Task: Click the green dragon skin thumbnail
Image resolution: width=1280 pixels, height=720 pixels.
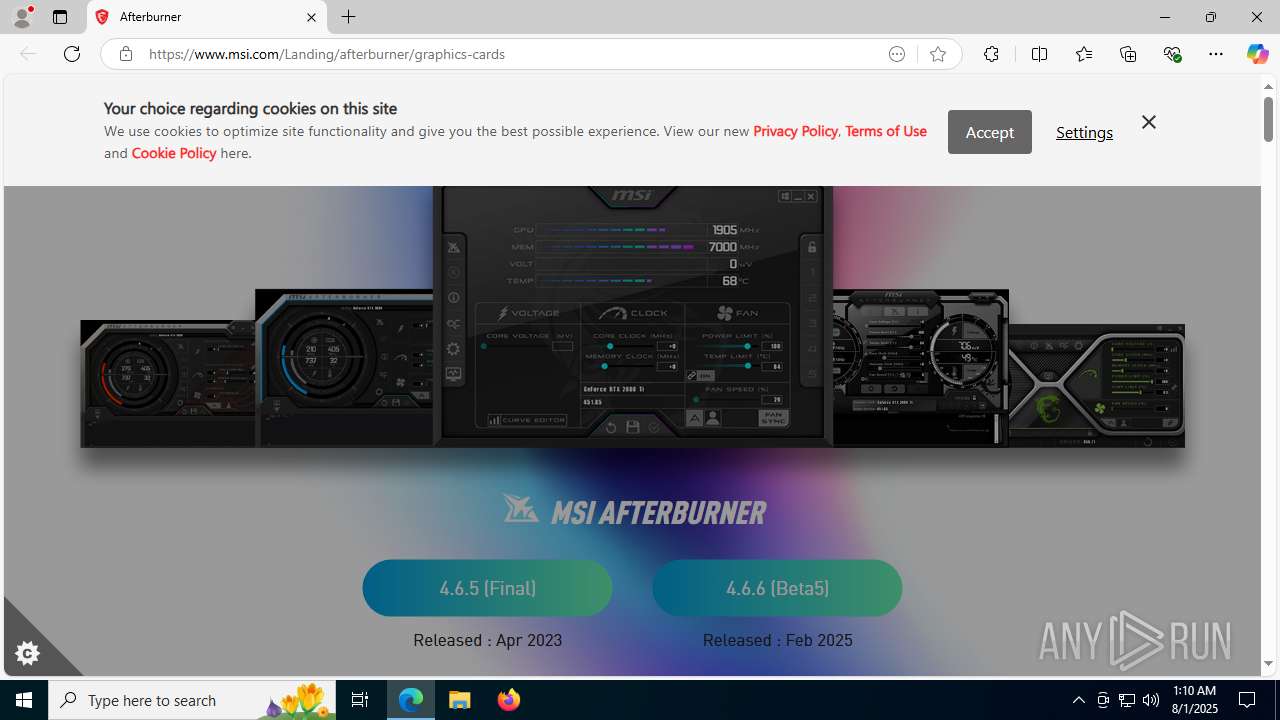Action: point(1096,385)
